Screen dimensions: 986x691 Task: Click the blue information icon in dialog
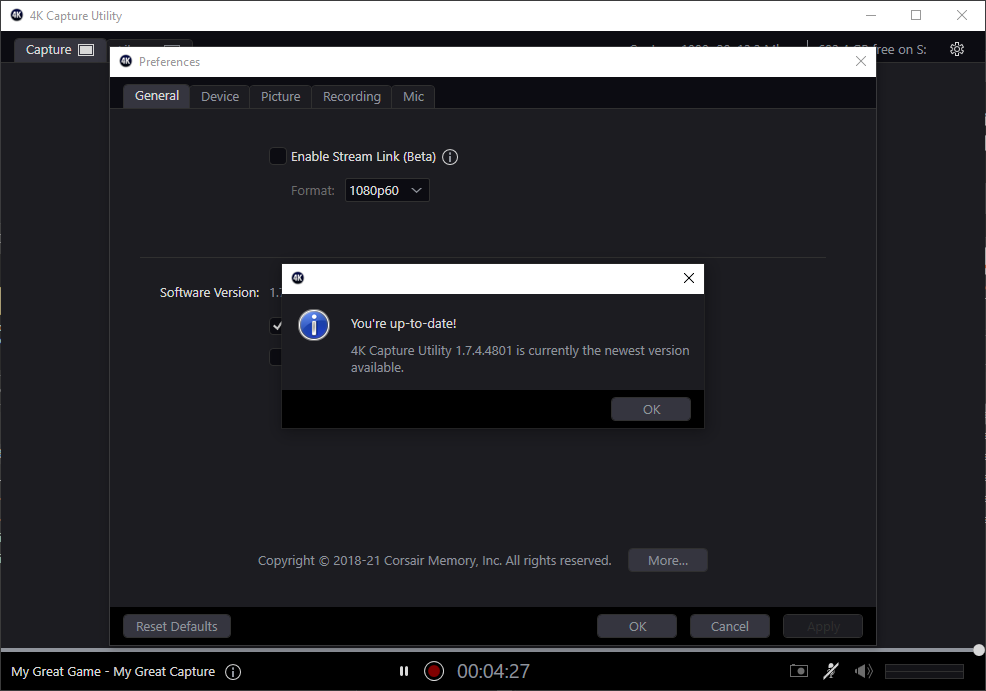click(314, 325)
